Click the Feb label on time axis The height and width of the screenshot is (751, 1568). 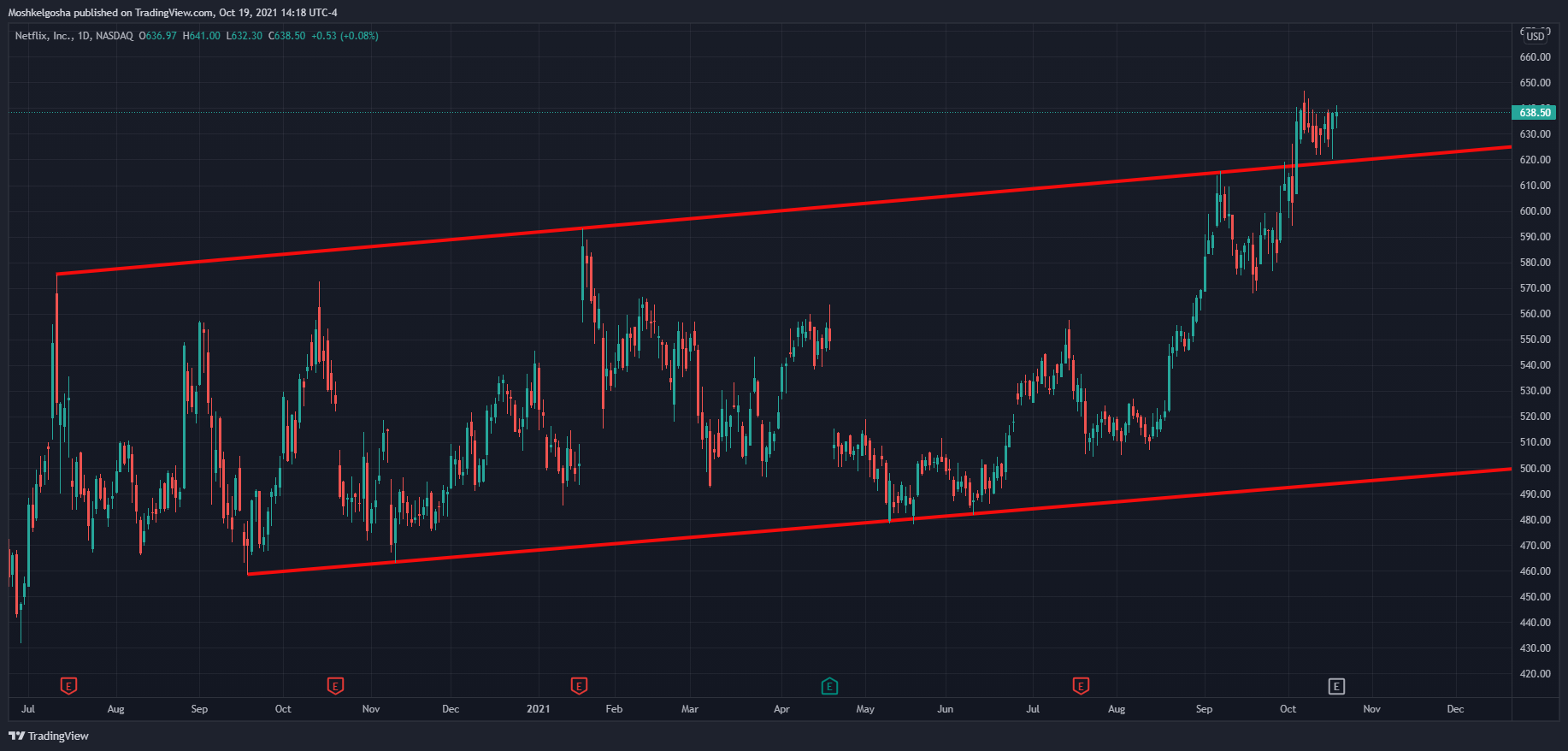(x=614, y=709)
